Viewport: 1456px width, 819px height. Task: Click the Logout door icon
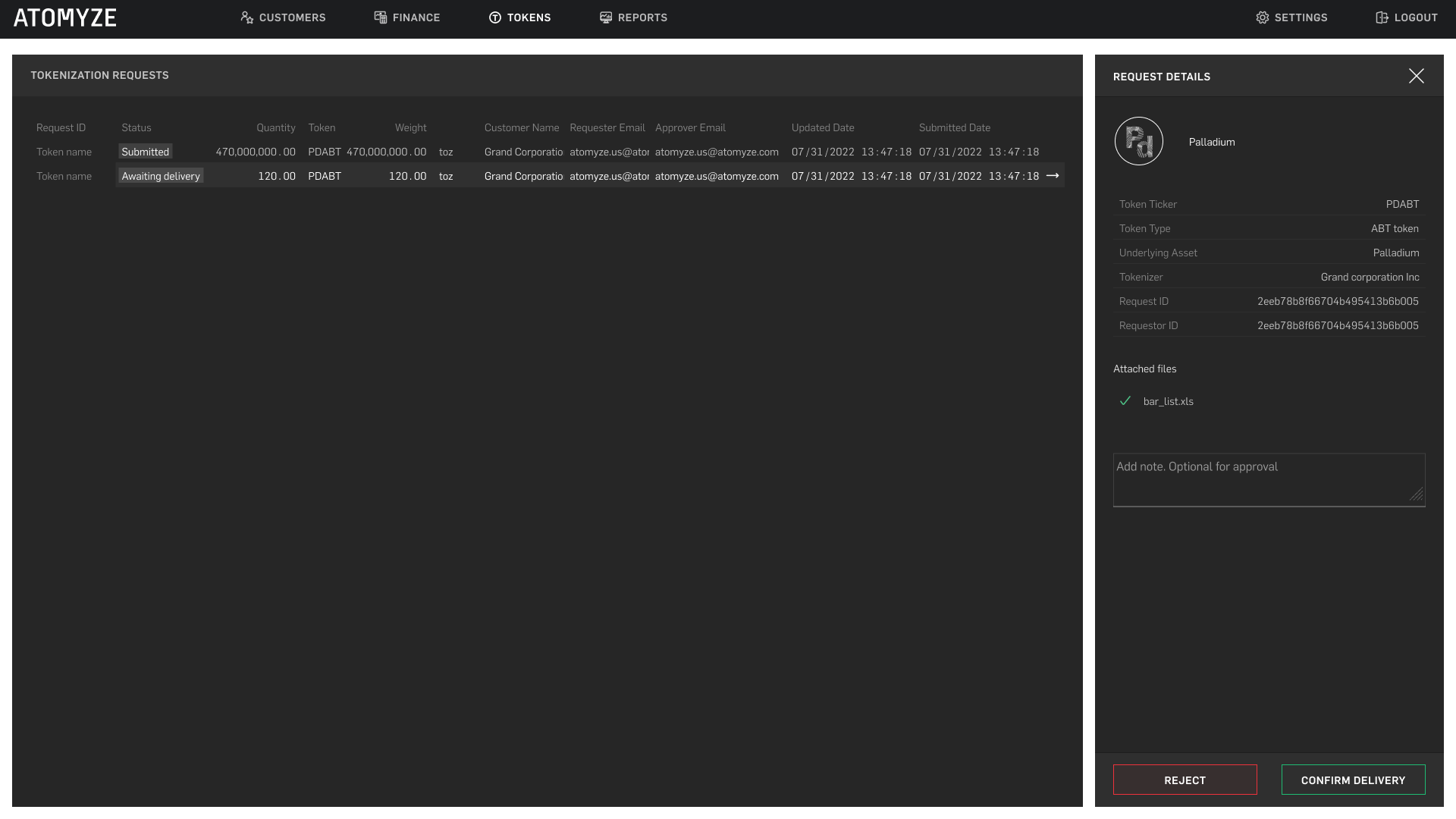point(1382,17)
